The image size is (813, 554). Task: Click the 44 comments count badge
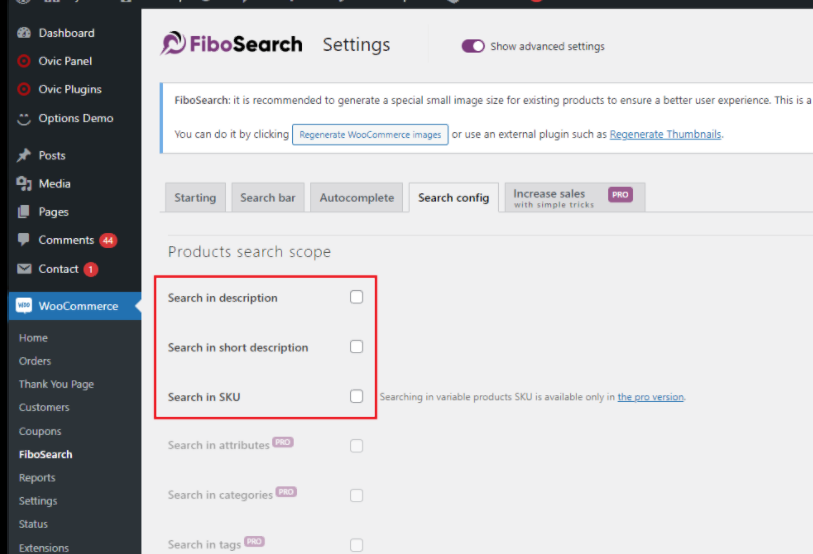point(108,240)
